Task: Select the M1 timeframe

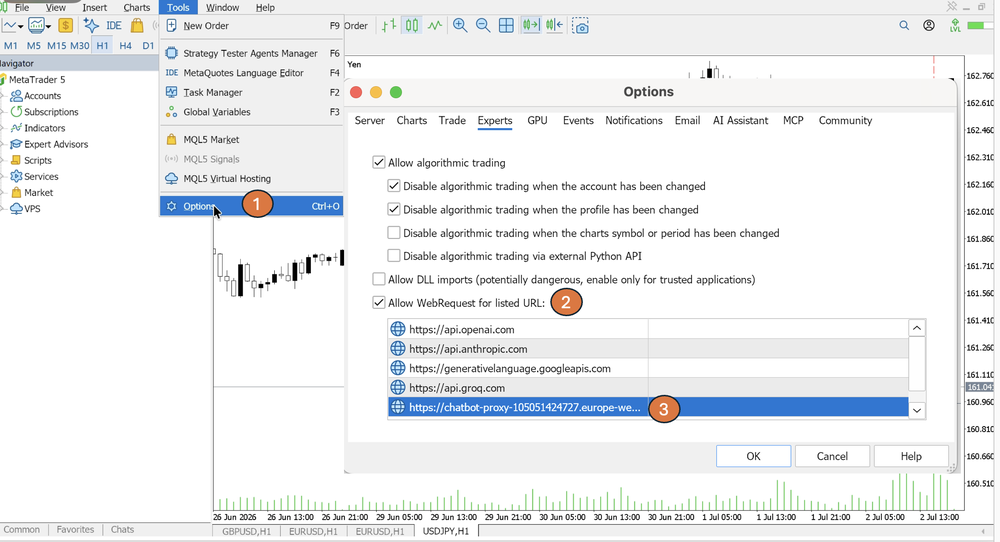Action: tap(11, 46)
